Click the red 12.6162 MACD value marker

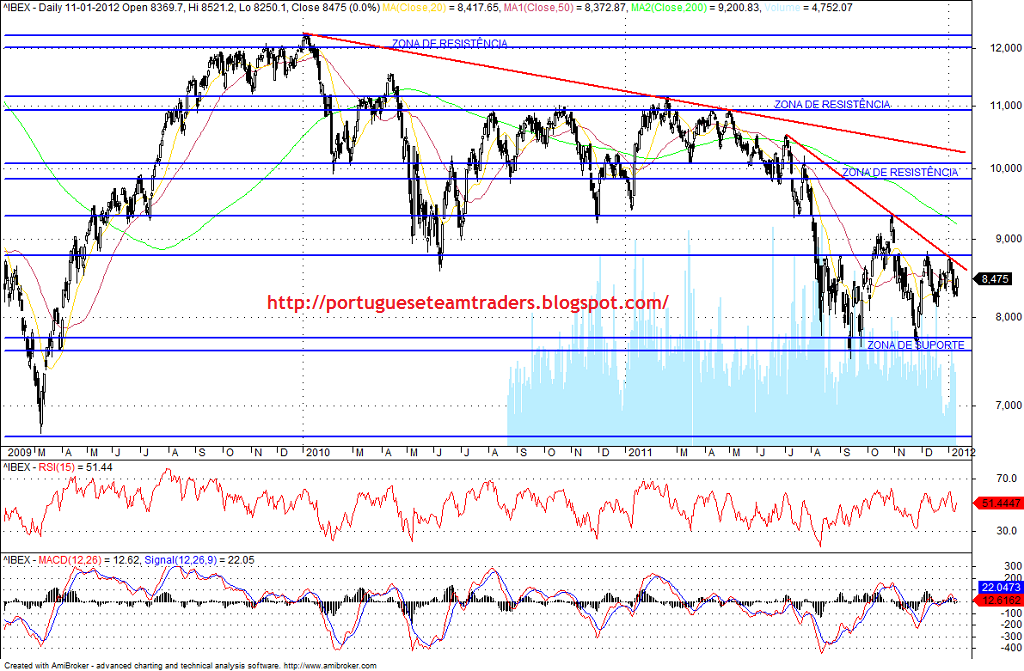[x=997, y=600]
